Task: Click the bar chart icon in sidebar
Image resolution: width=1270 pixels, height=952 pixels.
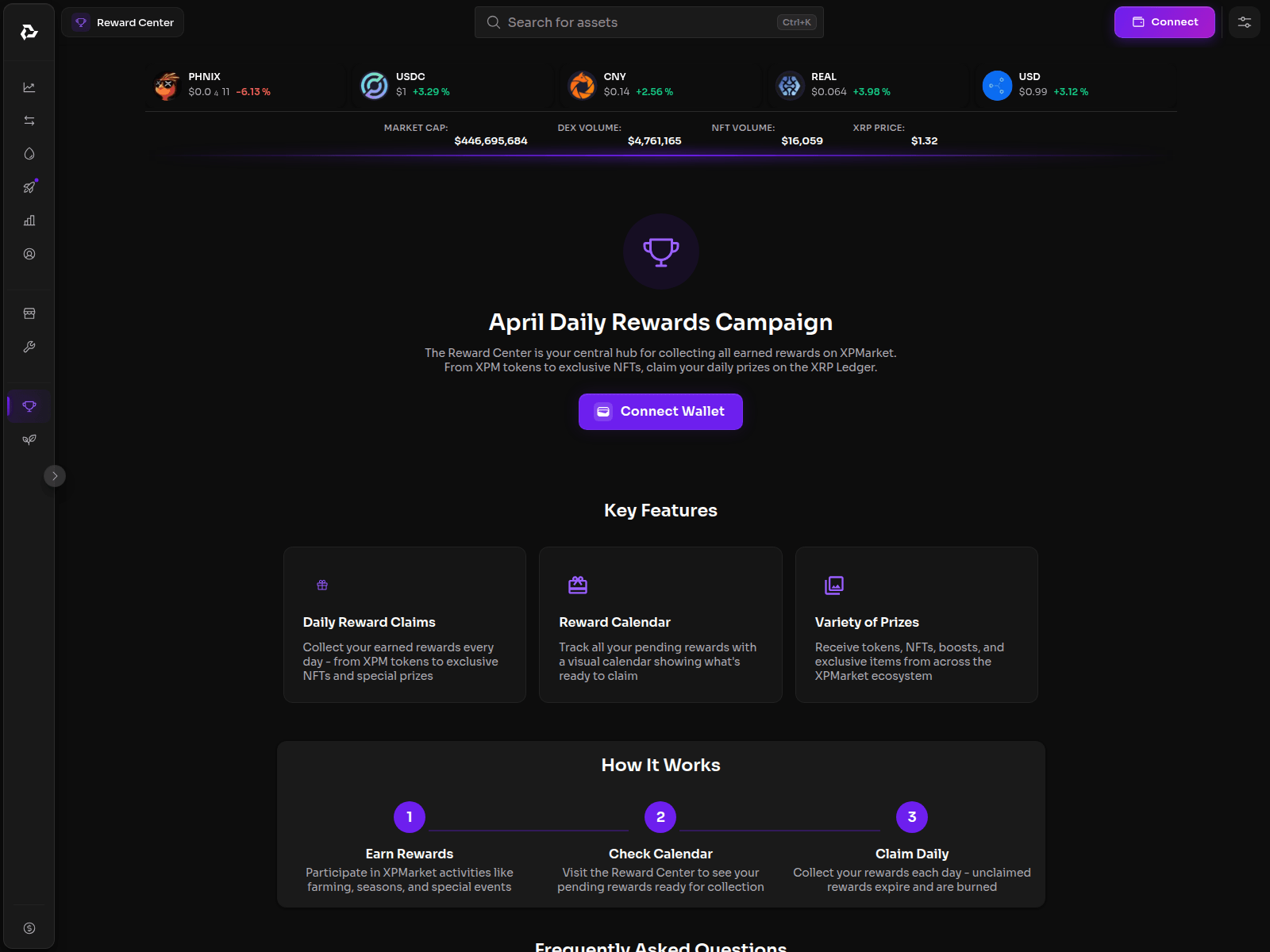Action: coord(29,221)
